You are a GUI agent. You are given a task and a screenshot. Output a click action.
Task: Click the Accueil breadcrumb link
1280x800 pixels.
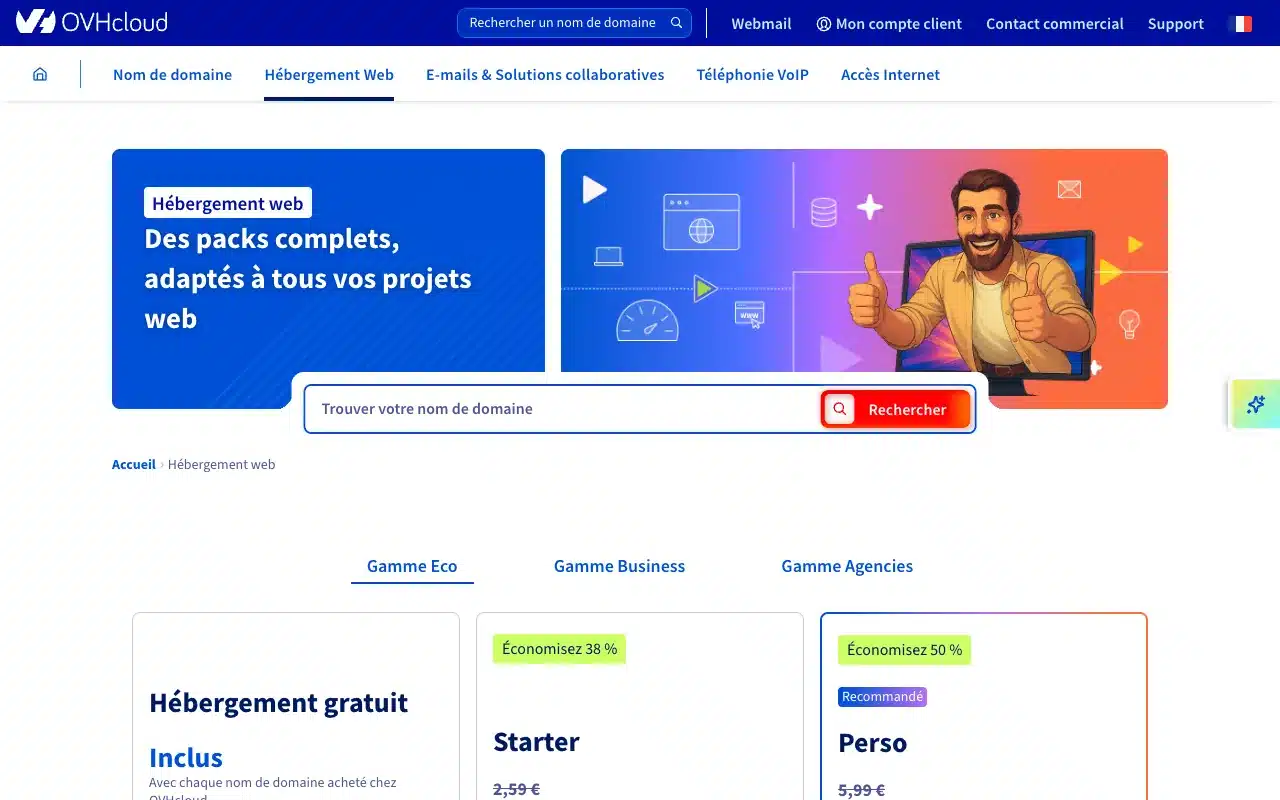point(134,464)
